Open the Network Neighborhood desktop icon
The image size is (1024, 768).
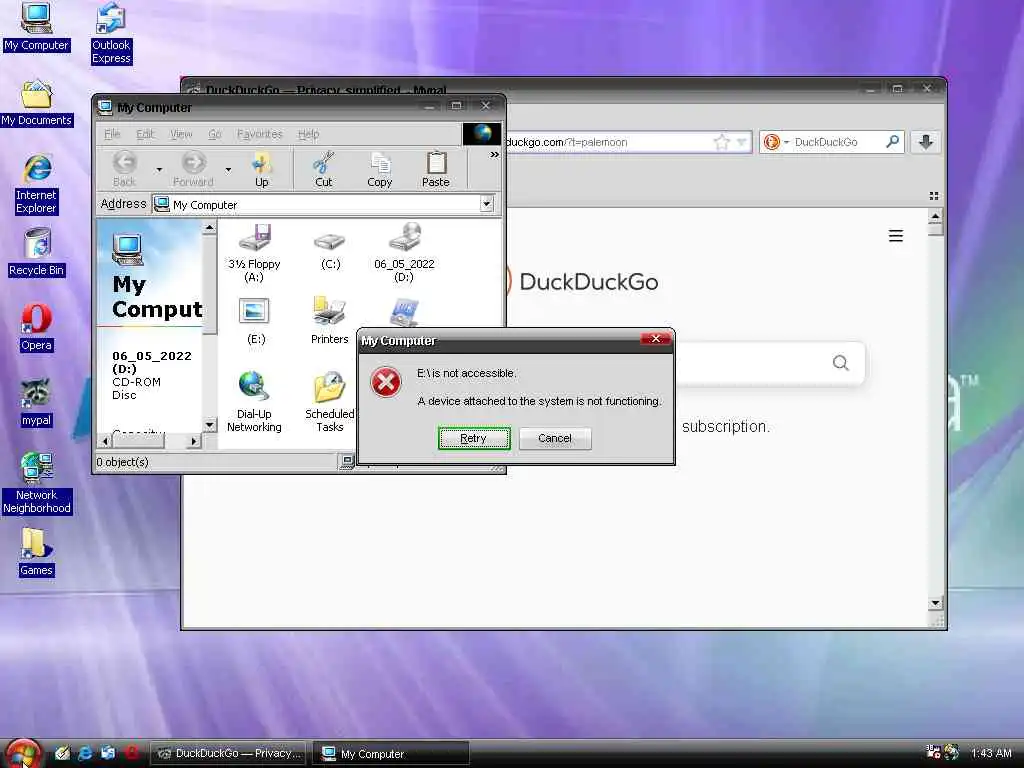pyautogui.click(x=36, y=483)
